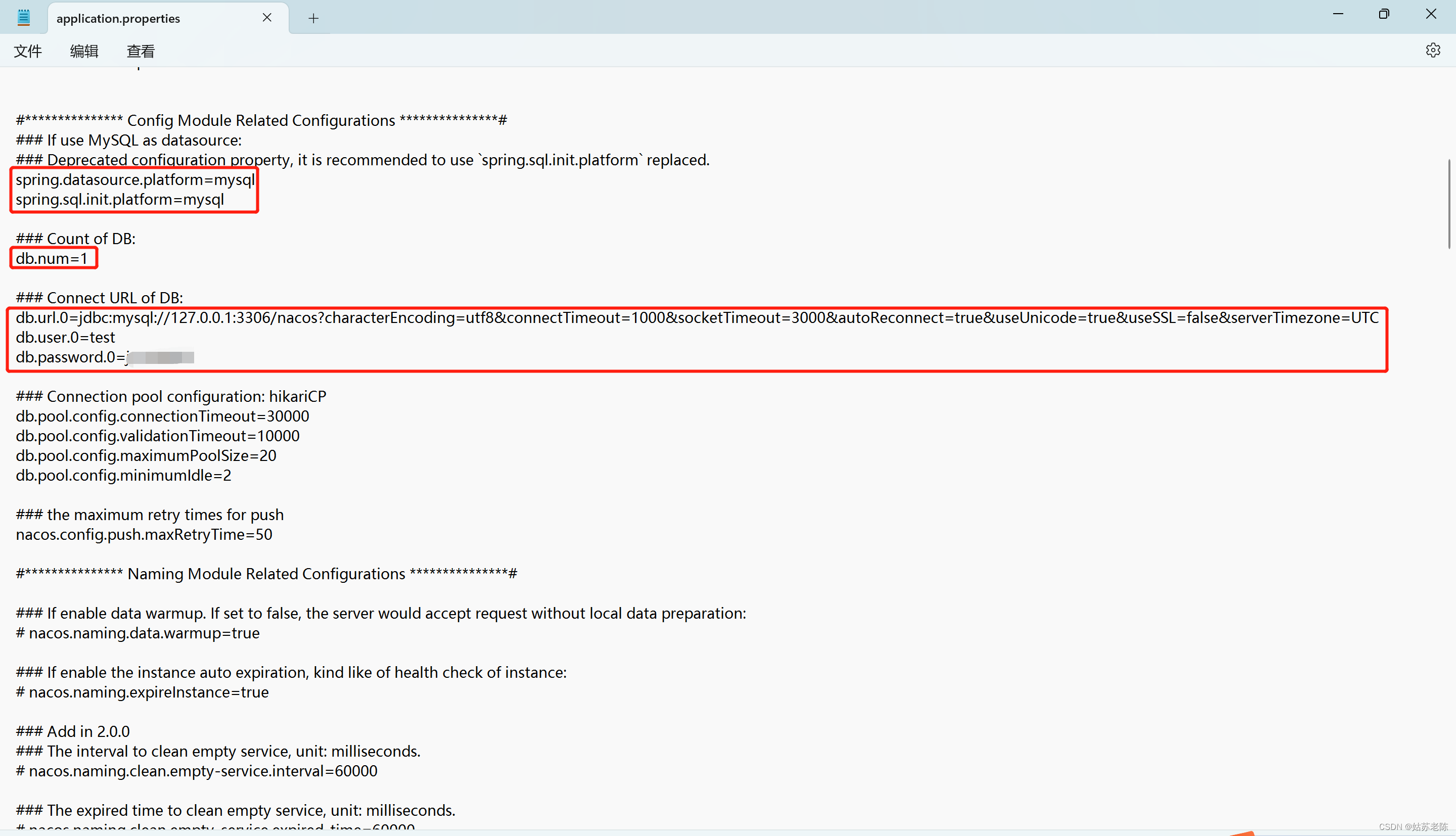Open the 查看 menu
This screenshot has height=836, width=1456.
tap(141, 51)
